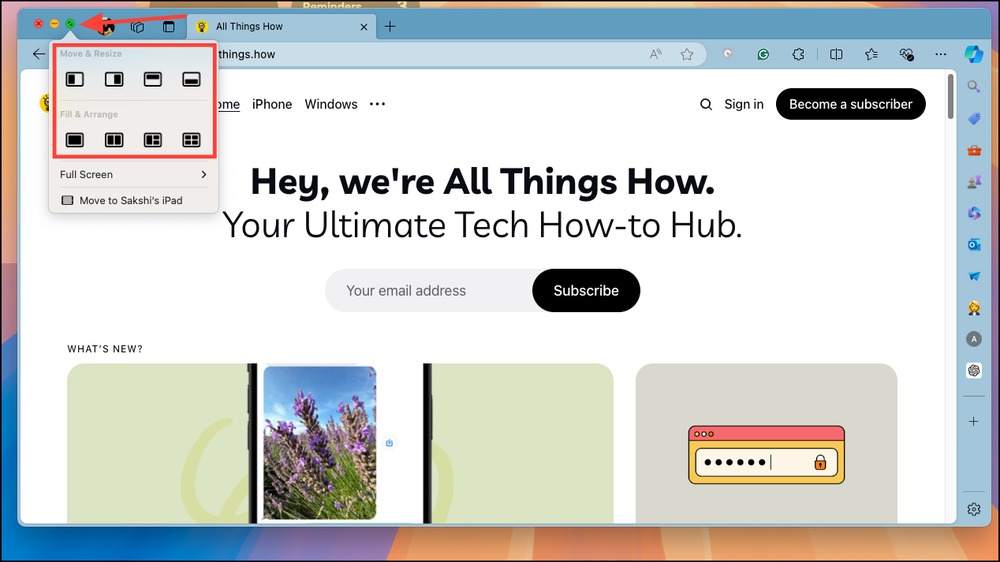Viewport: 1000px width, 562px height.
Task: Open sidebar ChatGPT app
Action: pos(973,370)
